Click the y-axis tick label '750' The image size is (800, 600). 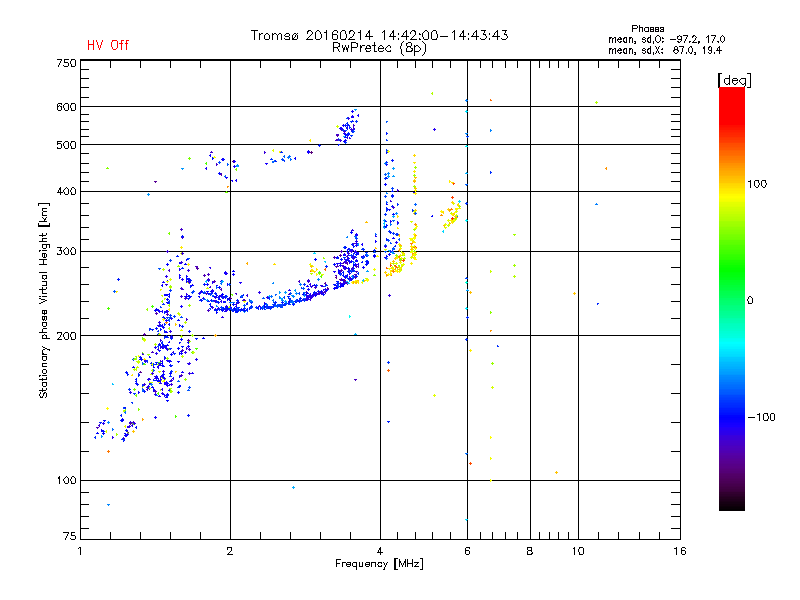(66, 63)
